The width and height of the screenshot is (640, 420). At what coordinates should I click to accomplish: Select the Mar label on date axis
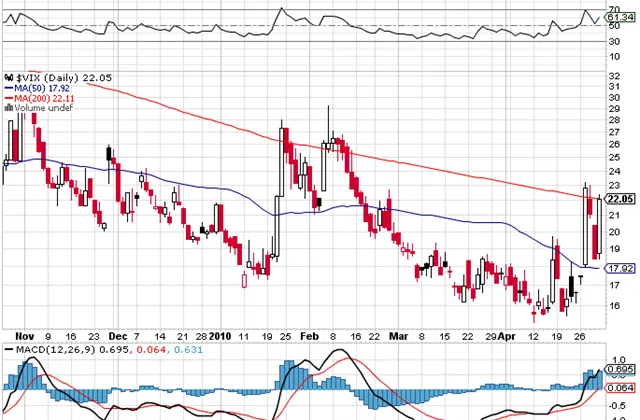pyautogui.click(x=399, y=337)
